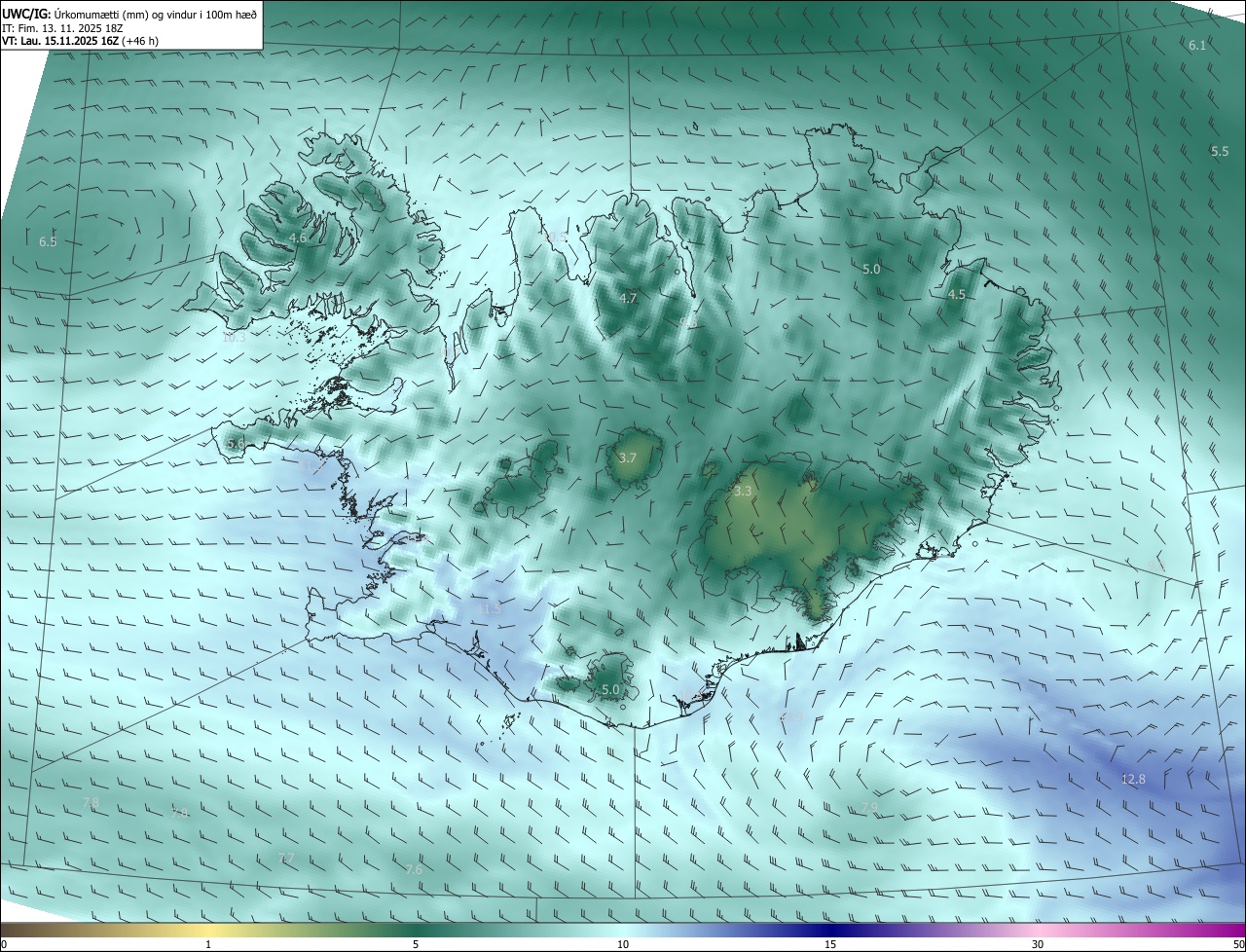Click the 6.1 value label on the map
The width and height of the screenshot is (1246, 952).
pos(1197,46)
